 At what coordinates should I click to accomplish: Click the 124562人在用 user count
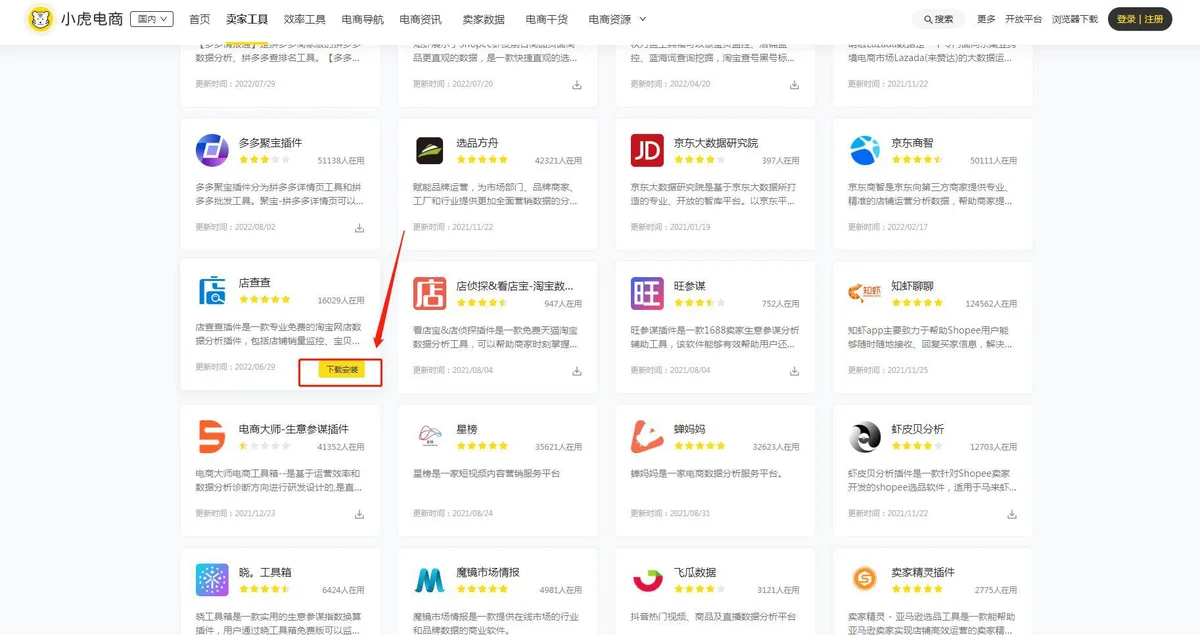(991, 303)
